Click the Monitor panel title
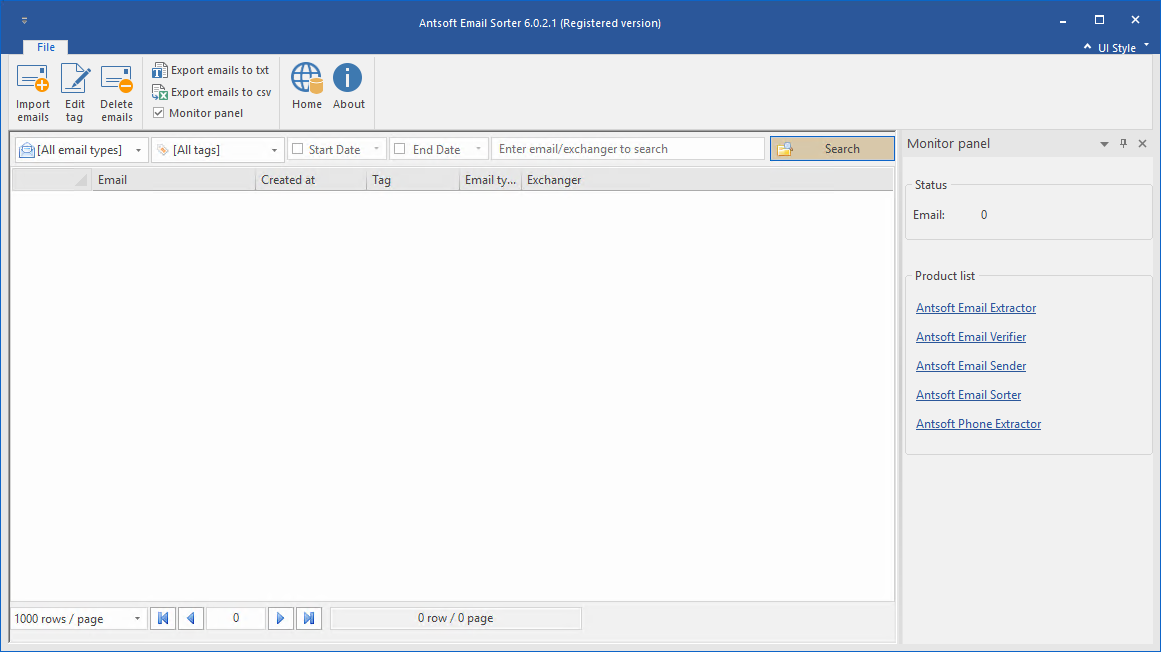 point(948,144)
